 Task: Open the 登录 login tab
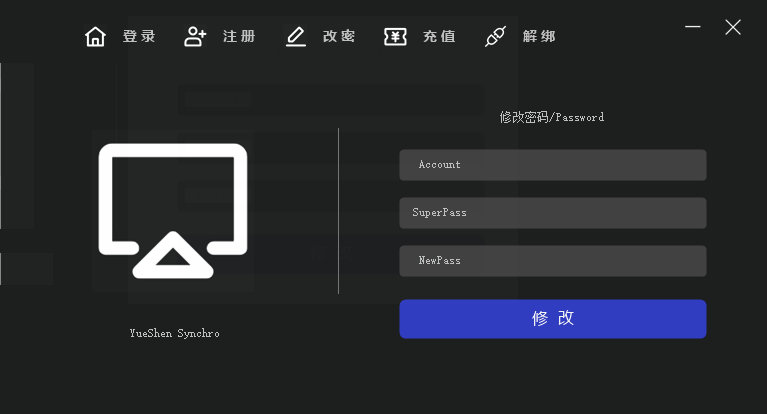[139, 36]
